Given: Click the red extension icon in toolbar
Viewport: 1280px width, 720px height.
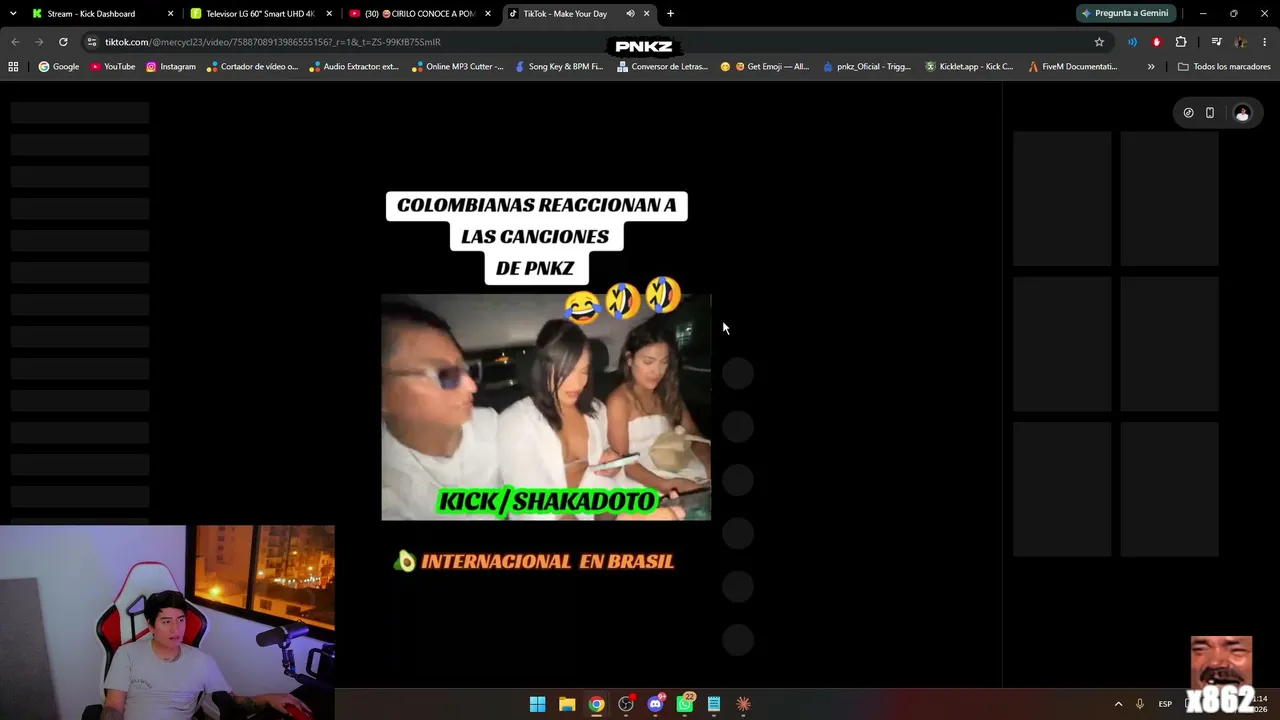Looking at the screenshot, I should pos(1157,42).
